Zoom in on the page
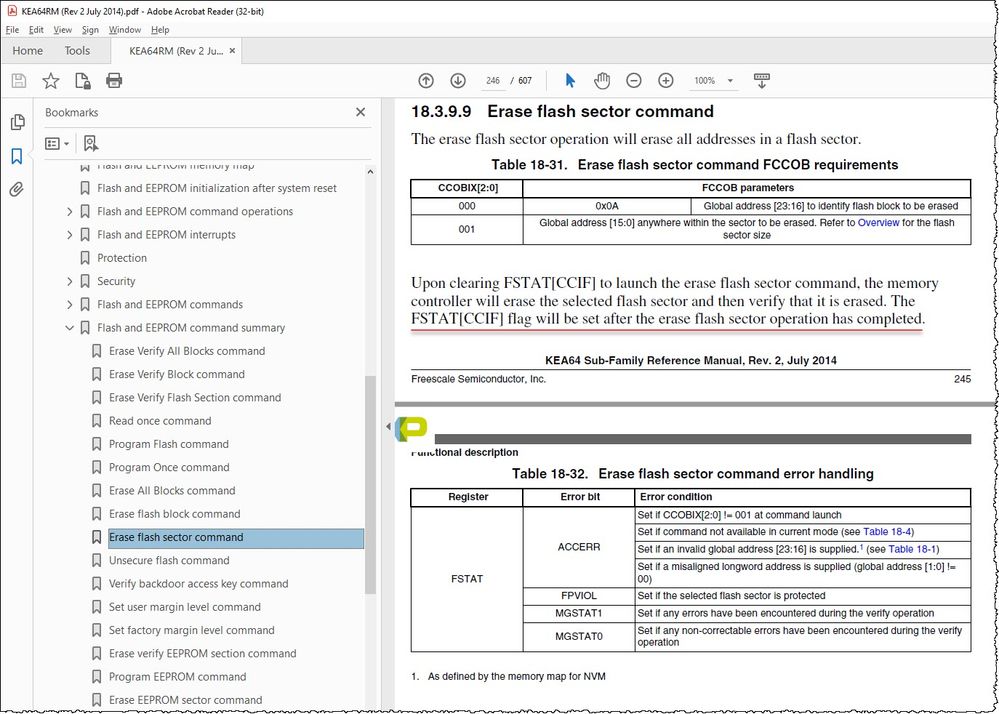The width and height of the screenshot is (999, 714). tap(666, 80)
